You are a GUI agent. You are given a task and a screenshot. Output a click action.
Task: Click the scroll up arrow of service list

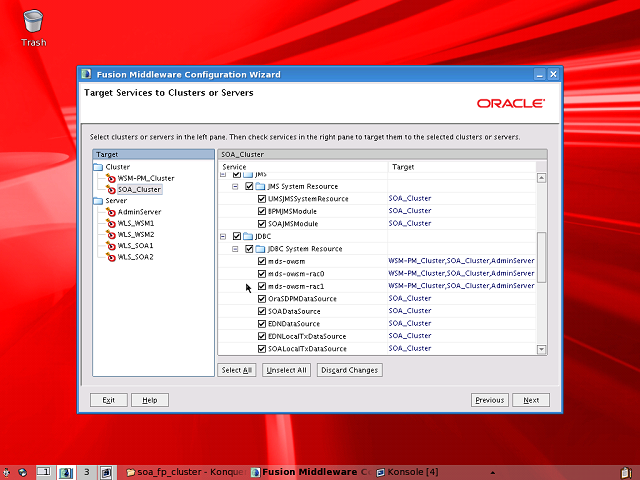(542, 178)
